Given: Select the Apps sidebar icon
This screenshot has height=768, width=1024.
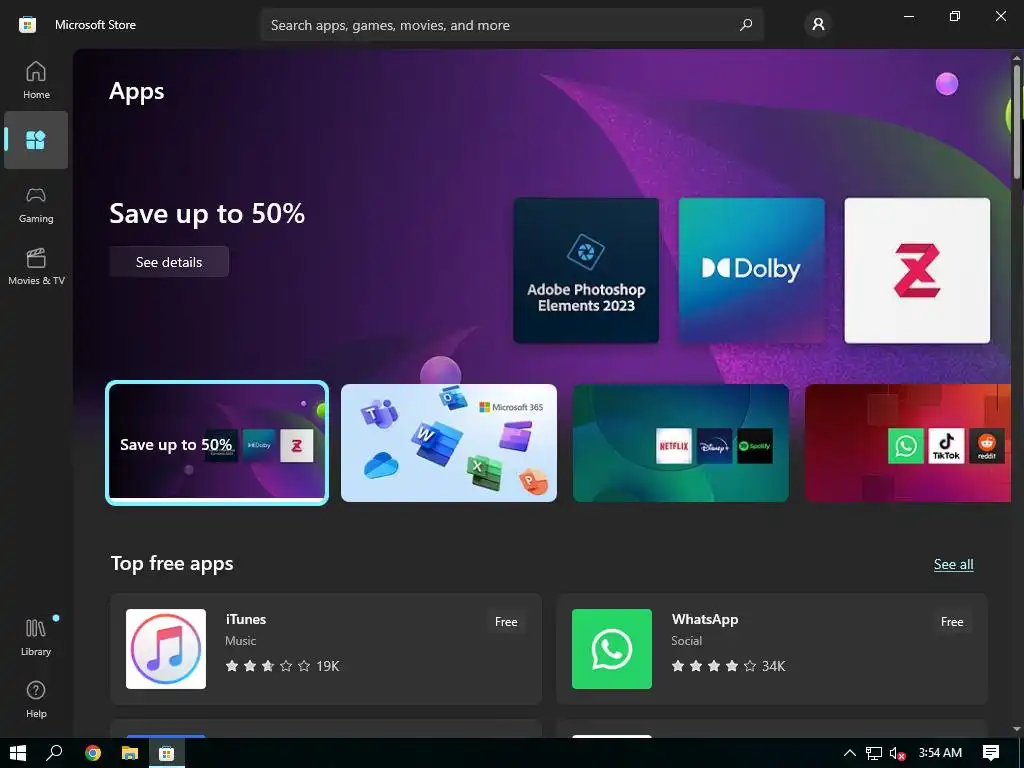Looking at the screenshot, I should tap(36, 140).
